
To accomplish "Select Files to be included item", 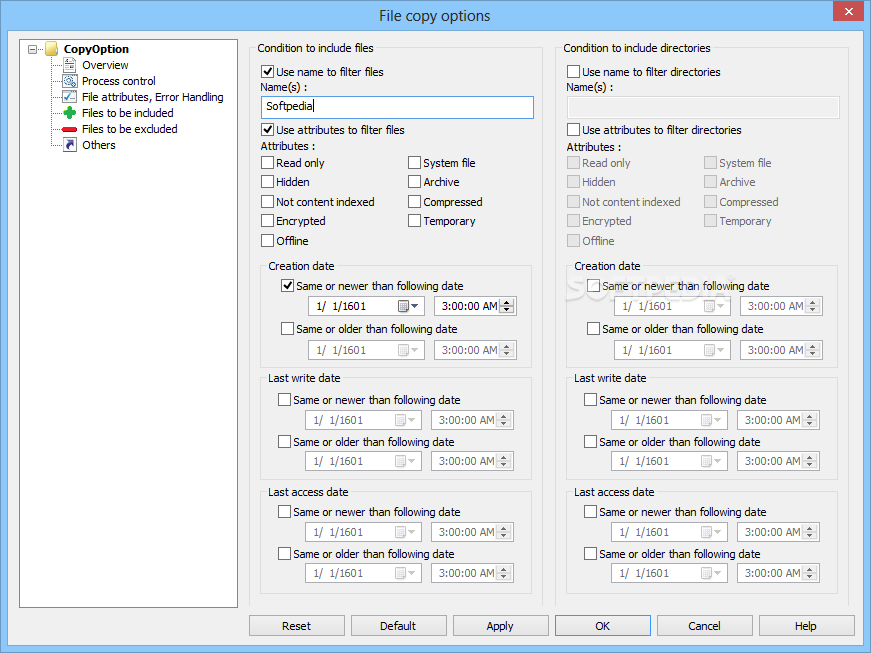I will pyautogui.click(x=127, y=113).
